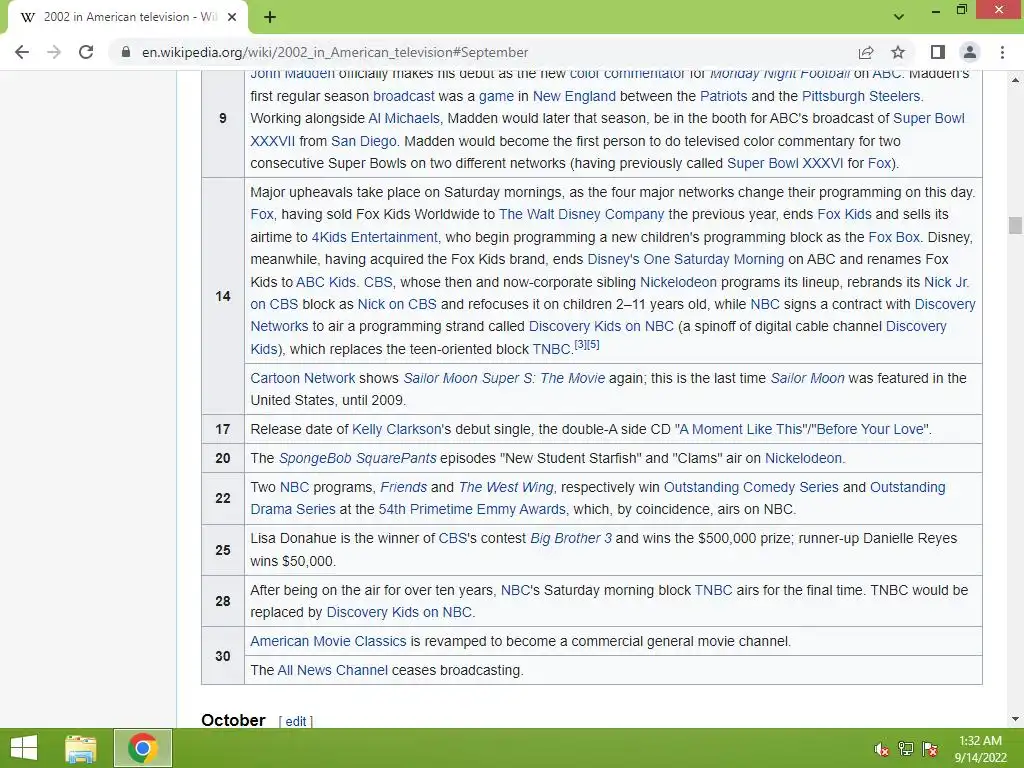Follow the Nick on CBS link
Viewport: 1024px width, 768px height.
396,304
